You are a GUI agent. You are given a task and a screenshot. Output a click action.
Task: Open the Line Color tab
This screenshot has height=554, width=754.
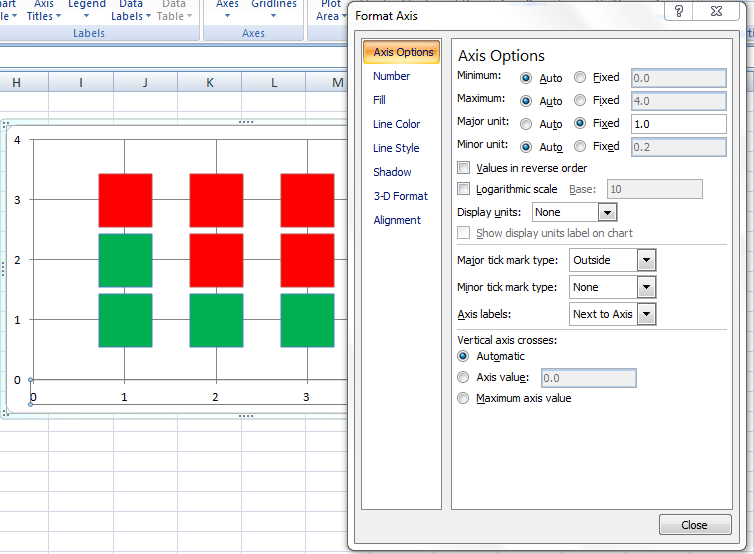396,124
